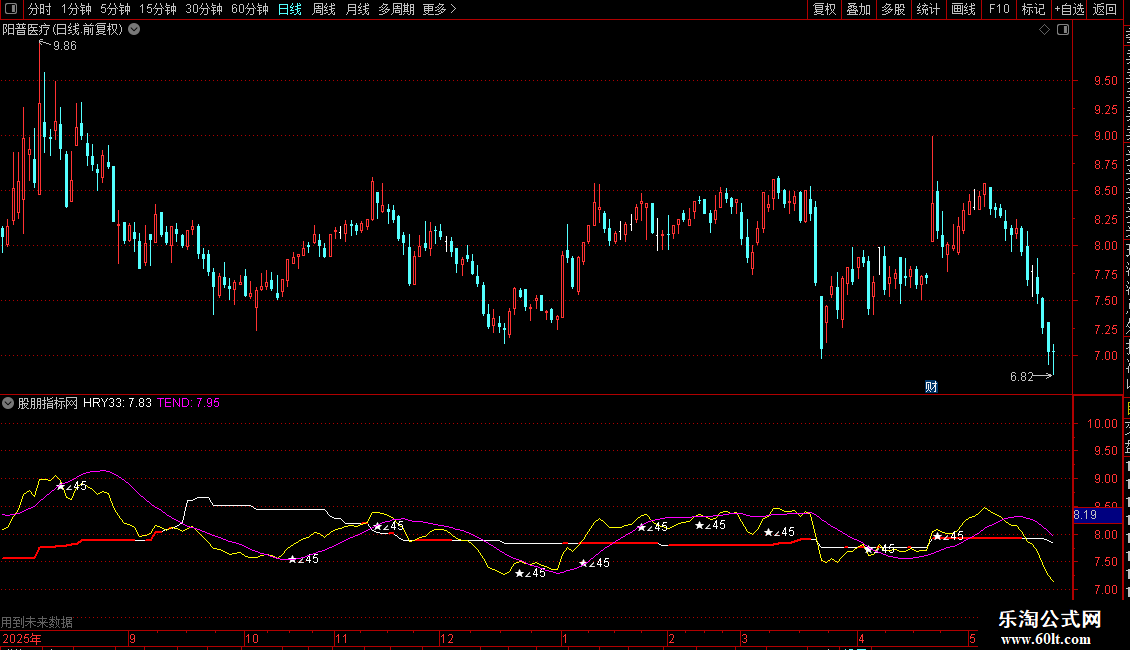Select the 5分钟 period tab
The width and height of the screenshot is (1130, 650).
pyautogui.click(x=115, y=9)
